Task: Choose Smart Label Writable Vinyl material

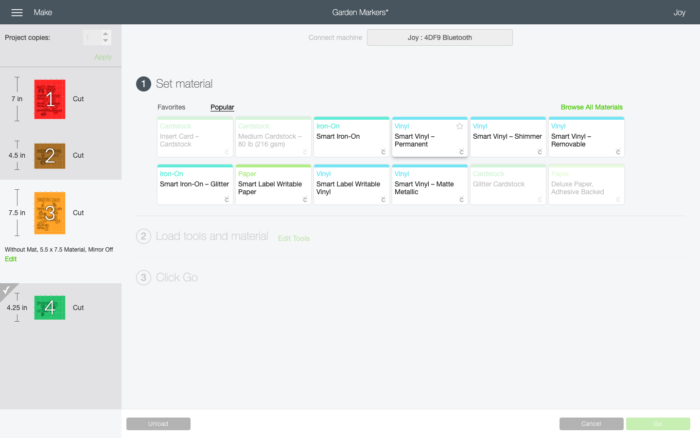Action: click(351, 185)
